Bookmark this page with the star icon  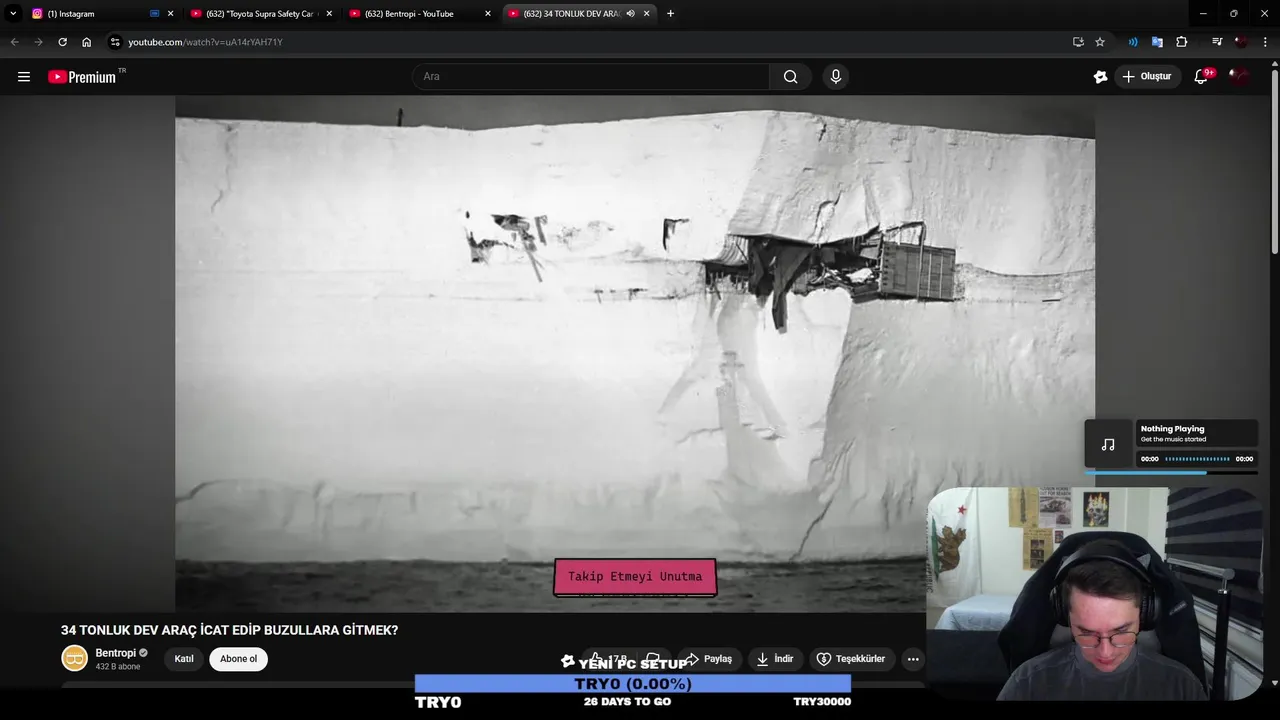point(1100,42)
